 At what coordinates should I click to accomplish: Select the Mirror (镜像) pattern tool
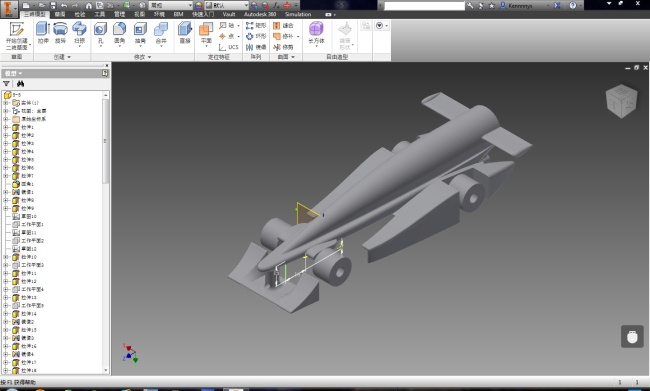256,47
